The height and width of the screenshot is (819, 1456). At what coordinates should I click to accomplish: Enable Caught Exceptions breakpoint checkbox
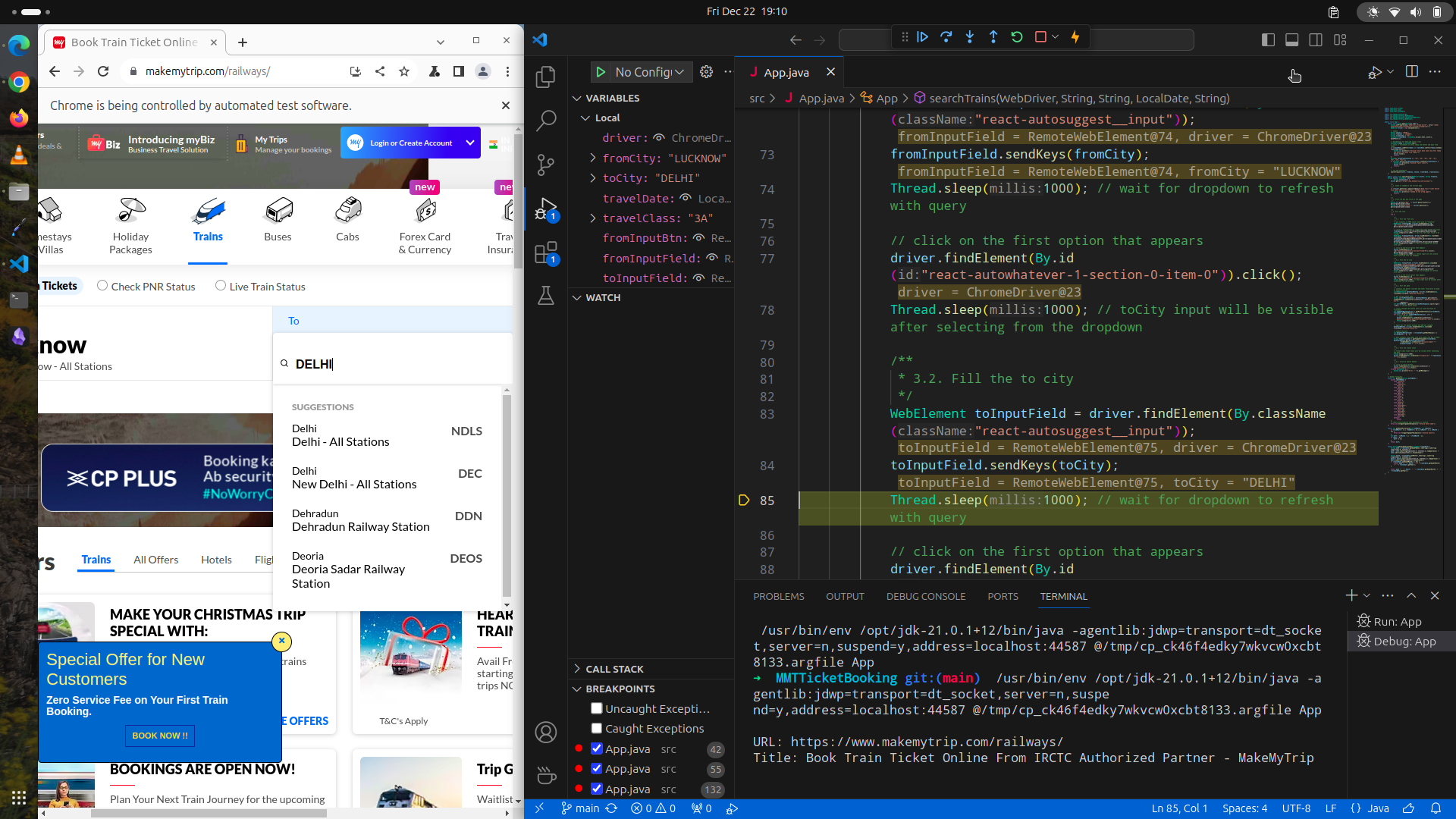click(597, 728)
